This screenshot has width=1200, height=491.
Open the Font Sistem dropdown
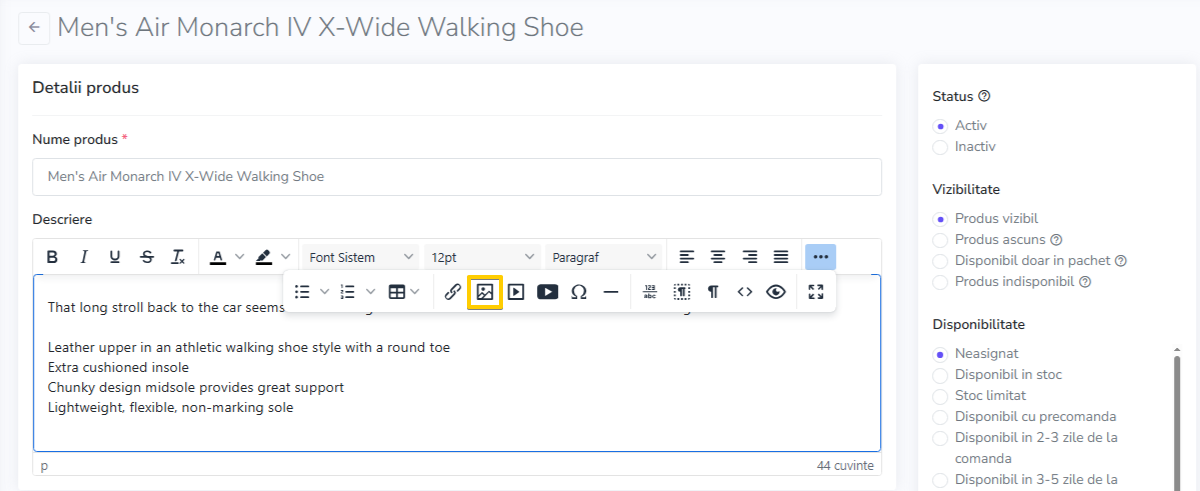pyautogui.click(x=361, y=257)
